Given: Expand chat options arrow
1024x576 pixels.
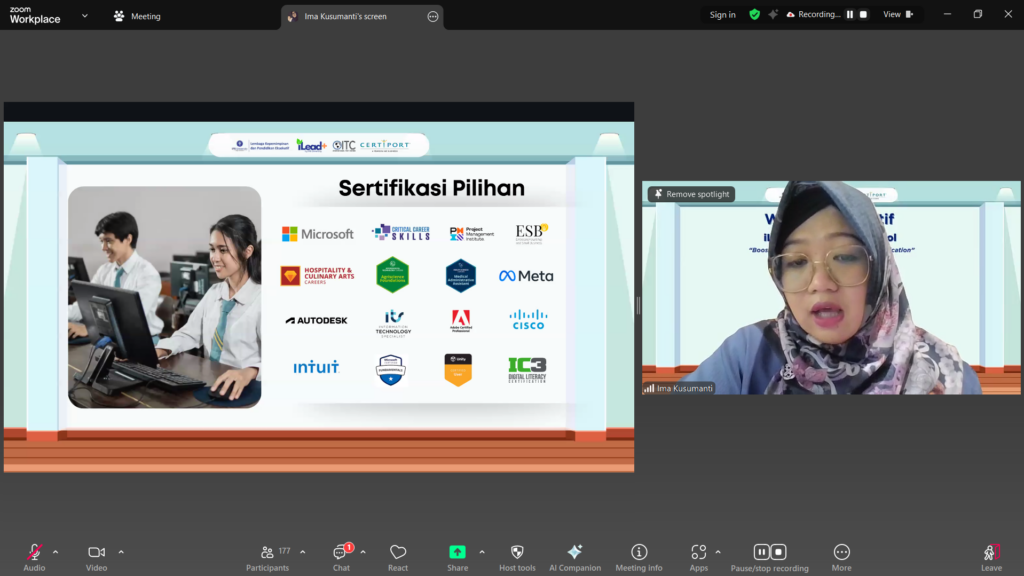Looking at the screenshot, I should point(362,552).
